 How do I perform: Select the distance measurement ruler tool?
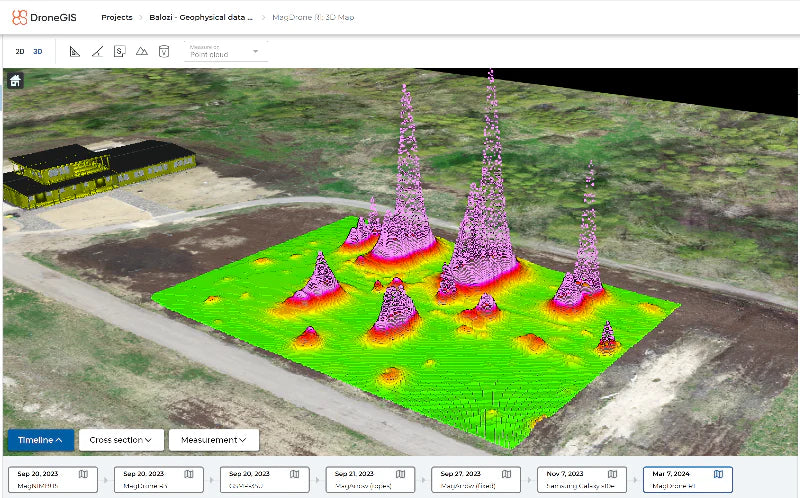tap(75, 51)
